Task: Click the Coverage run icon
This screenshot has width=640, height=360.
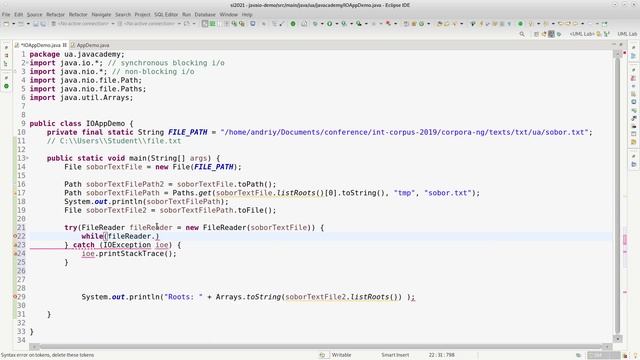Action: click(x=344, y=24)
